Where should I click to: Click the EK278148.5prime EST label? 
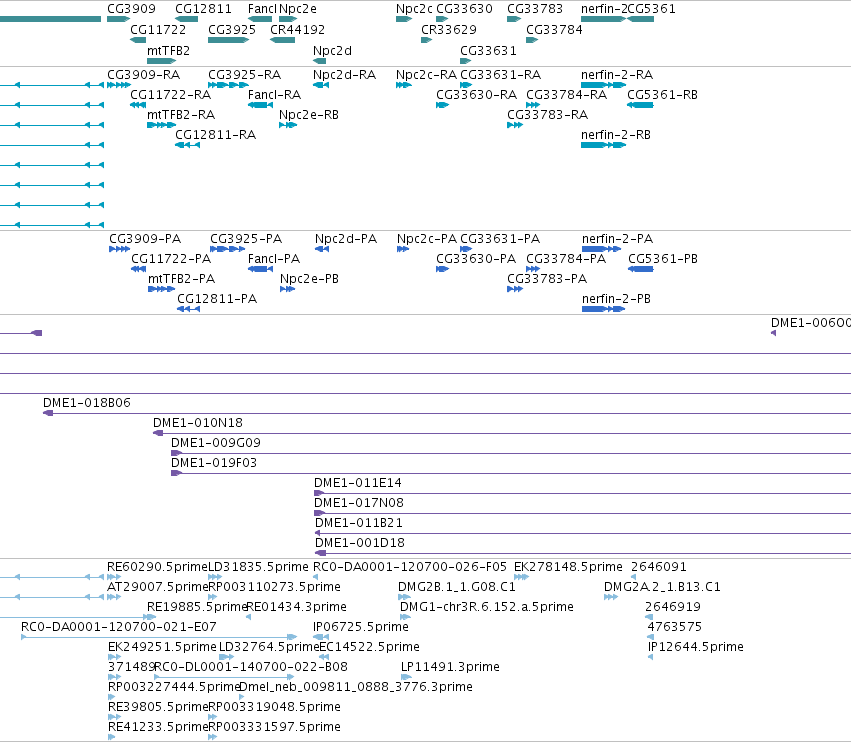pyautogui.click(x=568, y=567)
